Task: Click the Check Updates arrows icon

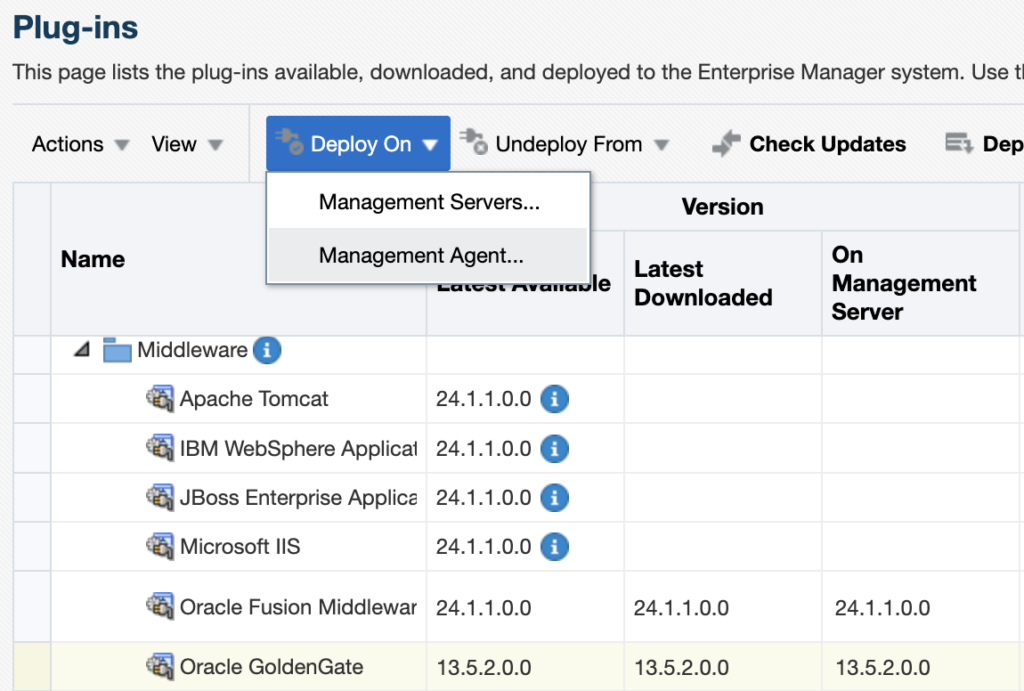Action: [726, 144]
